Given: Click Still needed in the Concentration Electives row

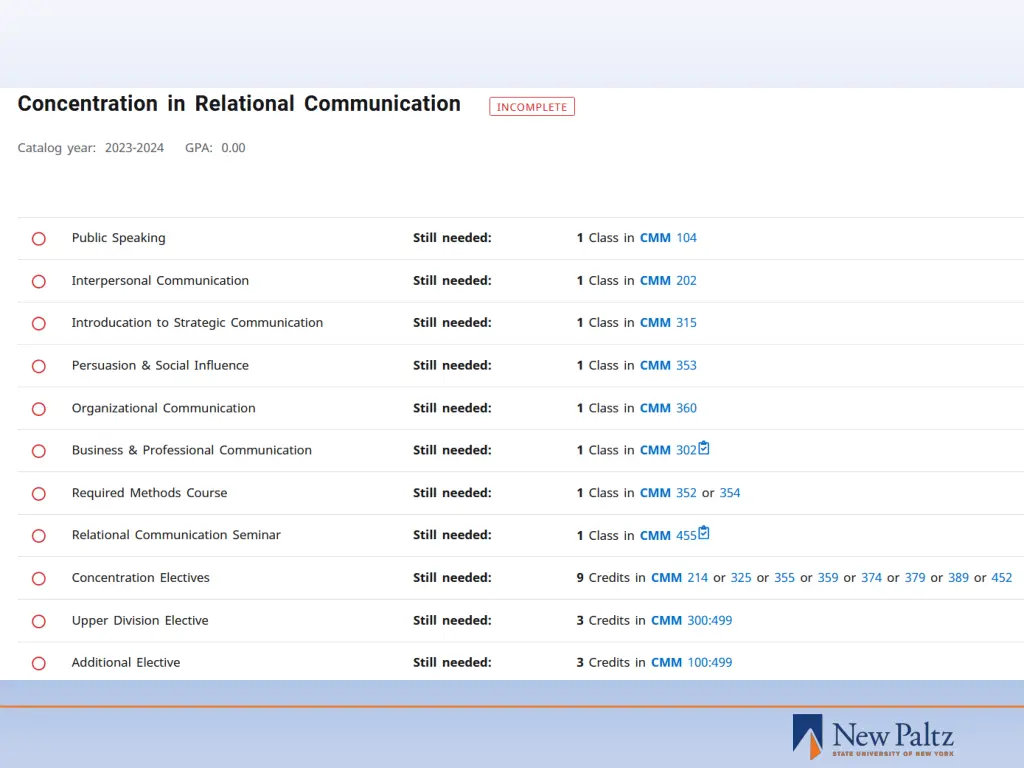Looking at the screenshot, I should coord(452,578).
